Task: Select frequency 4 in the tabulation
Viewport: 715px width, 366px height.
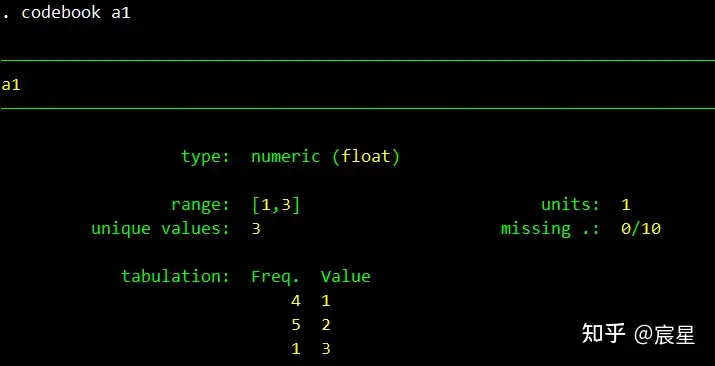Action: click(x=296, y=300)
